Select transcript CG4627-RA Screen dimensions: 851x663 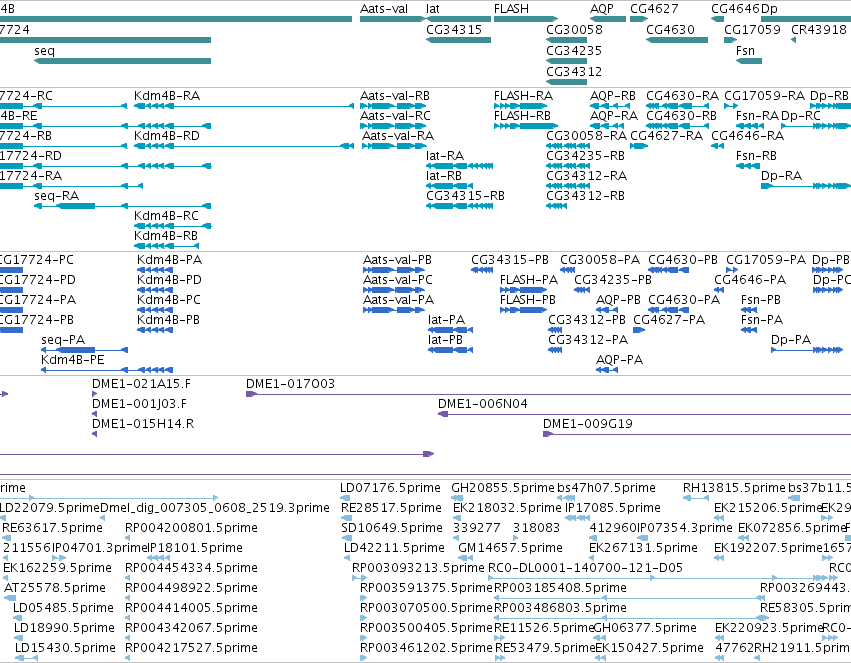[x=639, y=146]
